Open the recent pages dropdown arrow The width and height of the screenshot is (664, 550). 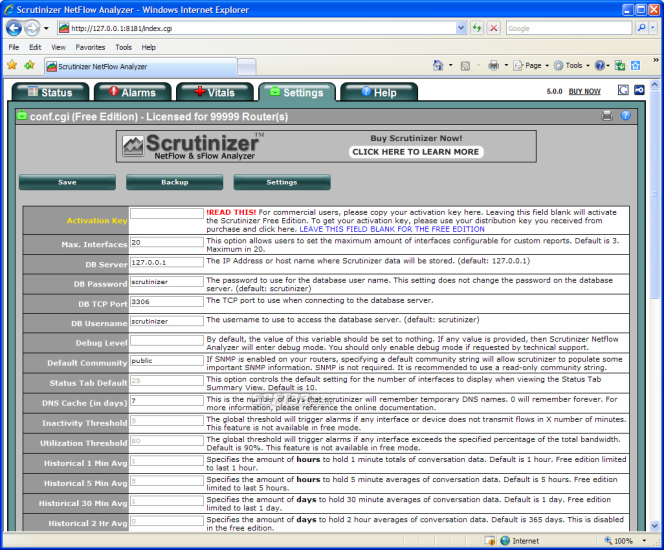coord(46,28)
